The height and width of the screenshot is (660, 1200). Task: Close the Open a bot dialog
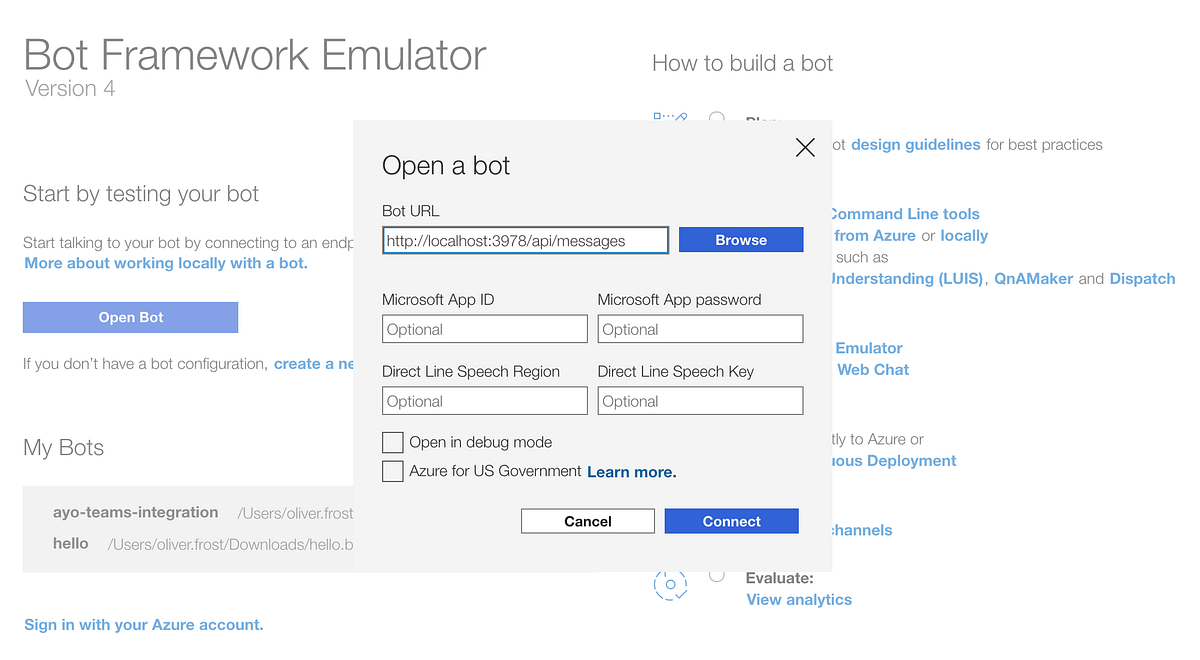pos(805,147)
